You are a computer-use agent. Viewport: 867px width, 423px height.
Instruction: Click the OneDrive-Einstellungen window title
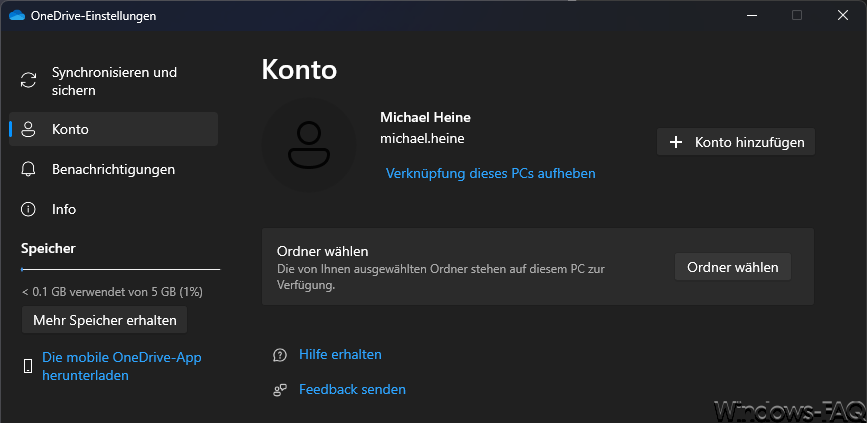tap(93, 16)
